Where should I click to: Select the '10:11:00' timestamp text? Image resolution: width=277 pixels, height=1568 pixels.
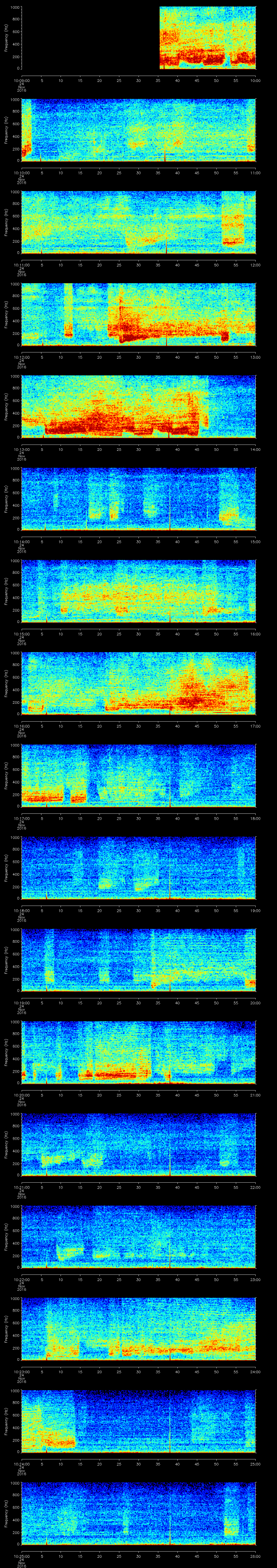pyautogui.click(x=21, y=265)
